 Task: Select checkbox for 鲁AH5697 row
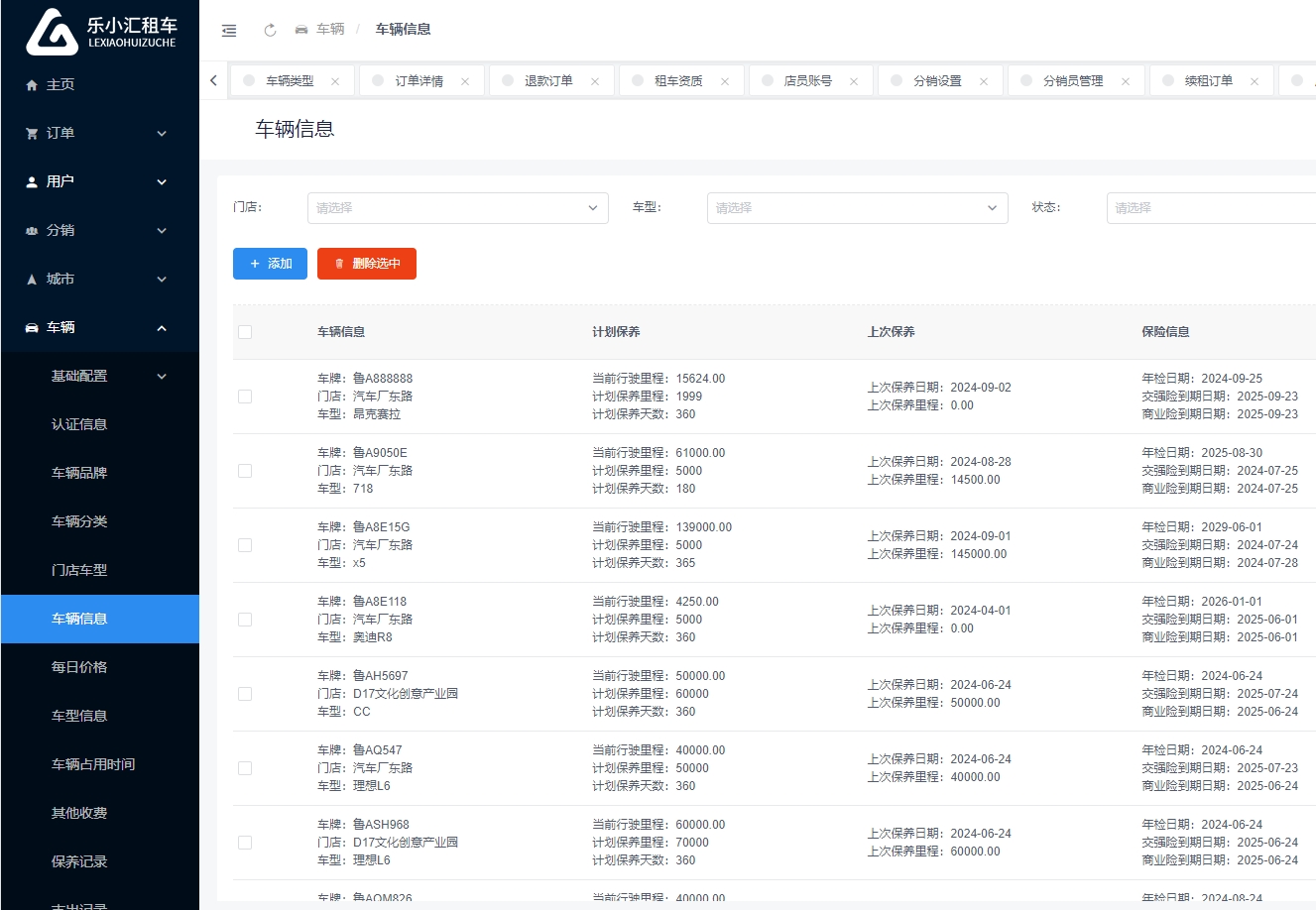pos(245,694)
